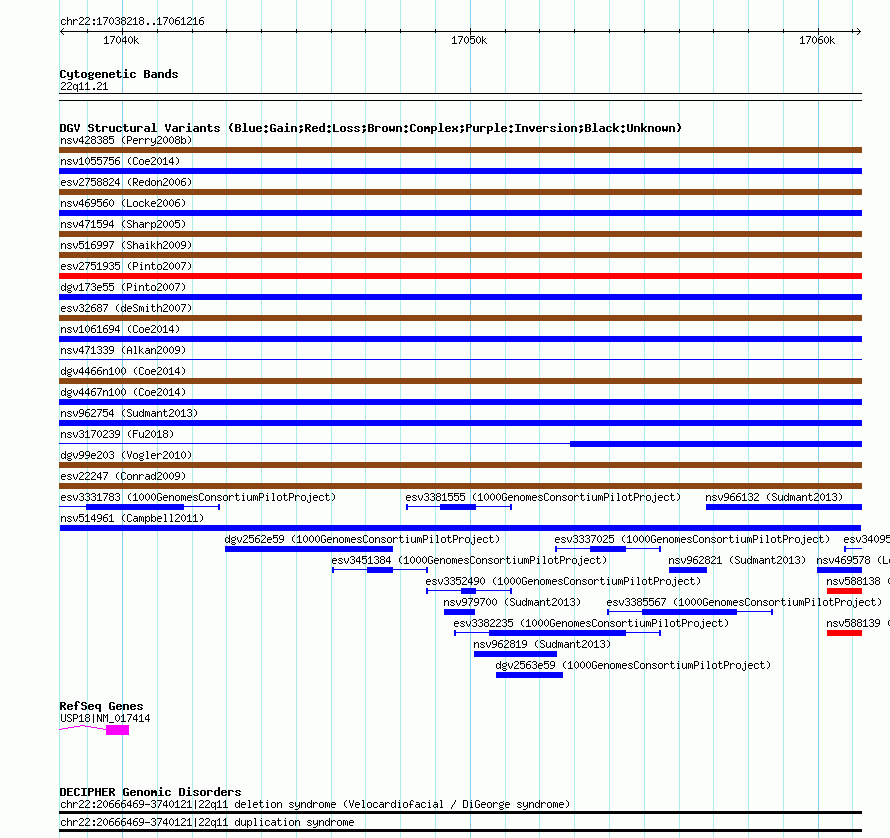Screen dimensions: 890x838
Task: Click nsv469578 variant label
Action: point(853,560)
